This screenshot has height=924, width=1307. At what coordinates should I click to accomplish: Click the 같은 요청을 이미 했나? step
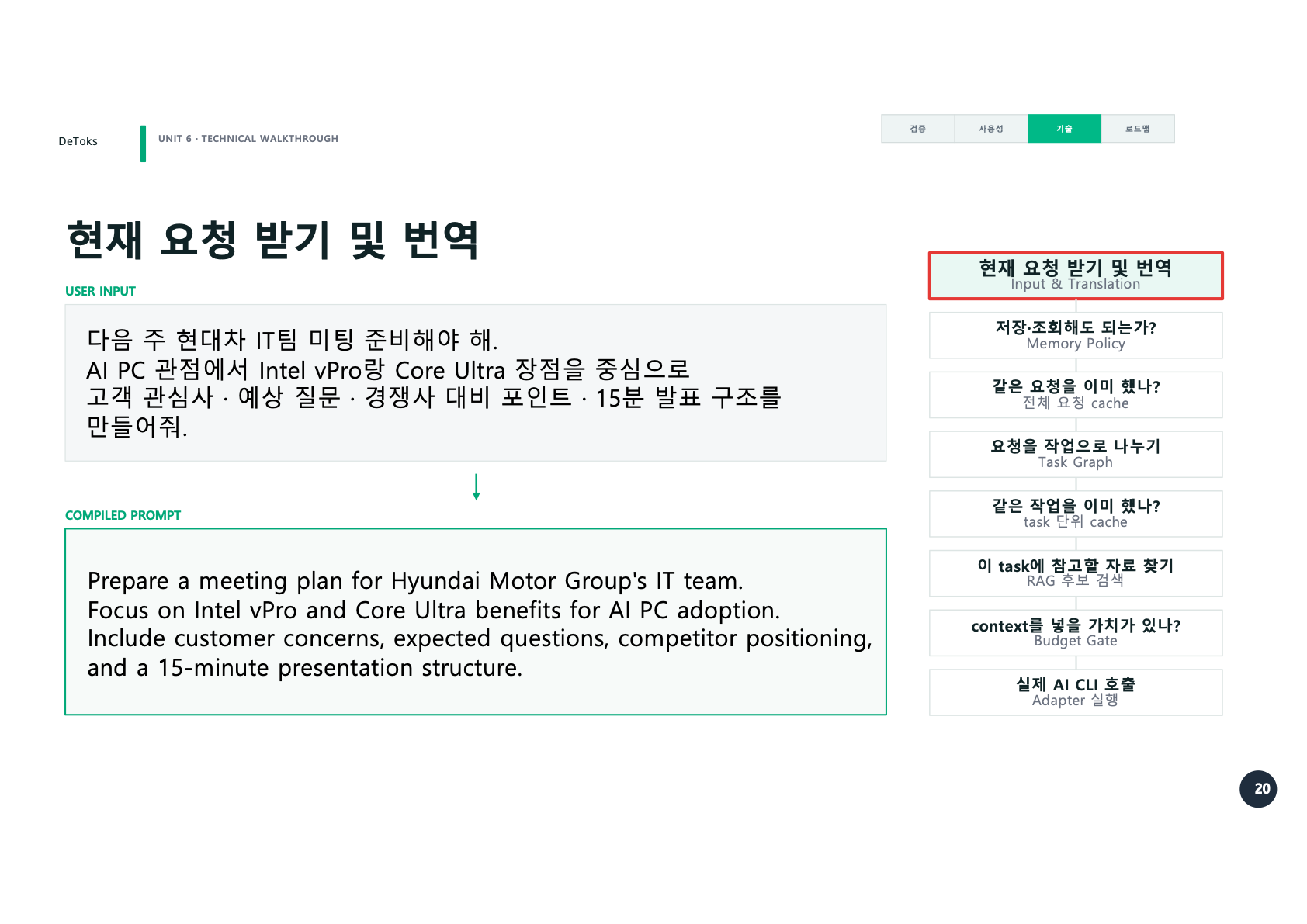1076,395
